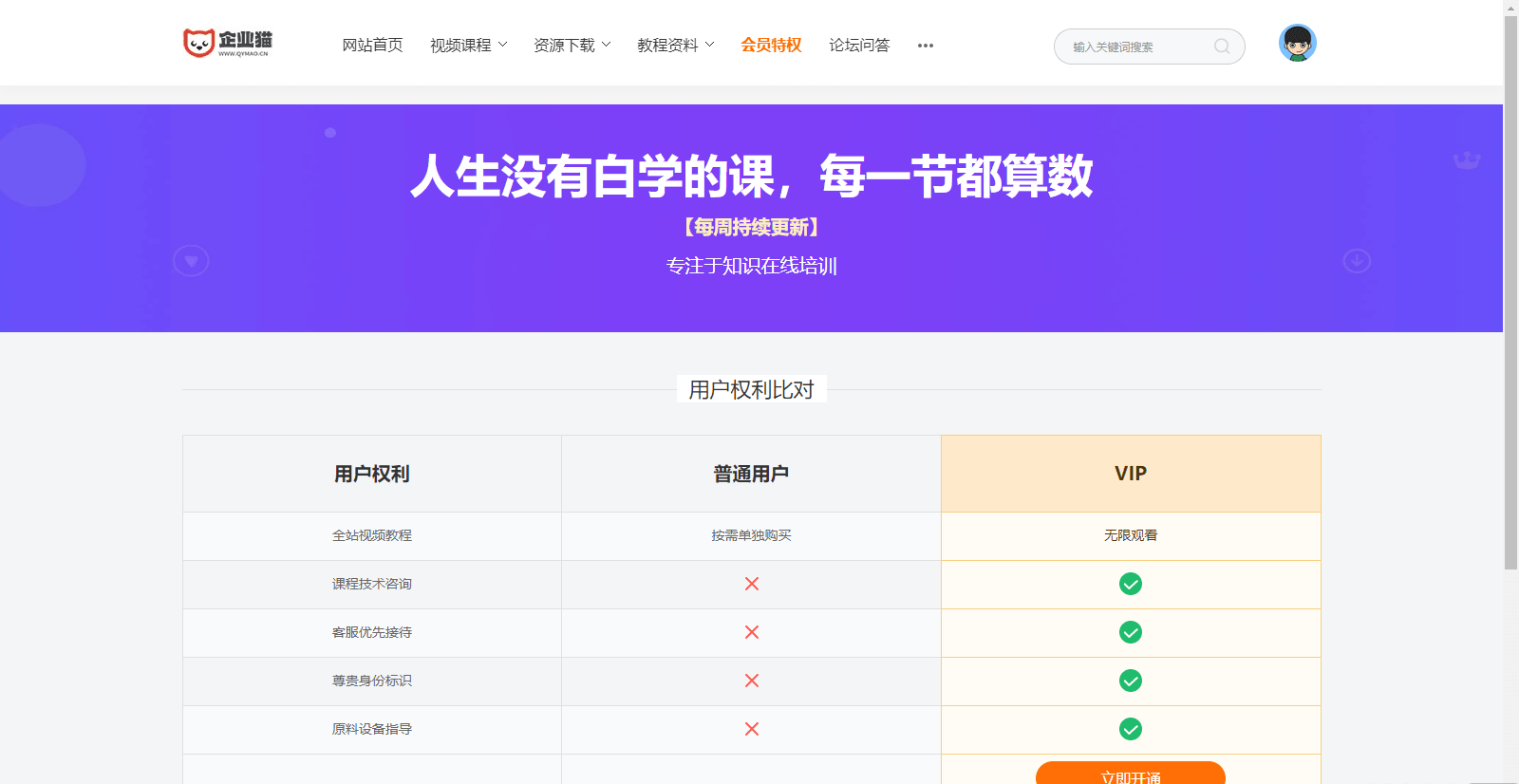Click the green check for 原料设备指导
Image resolution: width=1519 pixels, height=784 pixels.
(x=1130, y=729)
